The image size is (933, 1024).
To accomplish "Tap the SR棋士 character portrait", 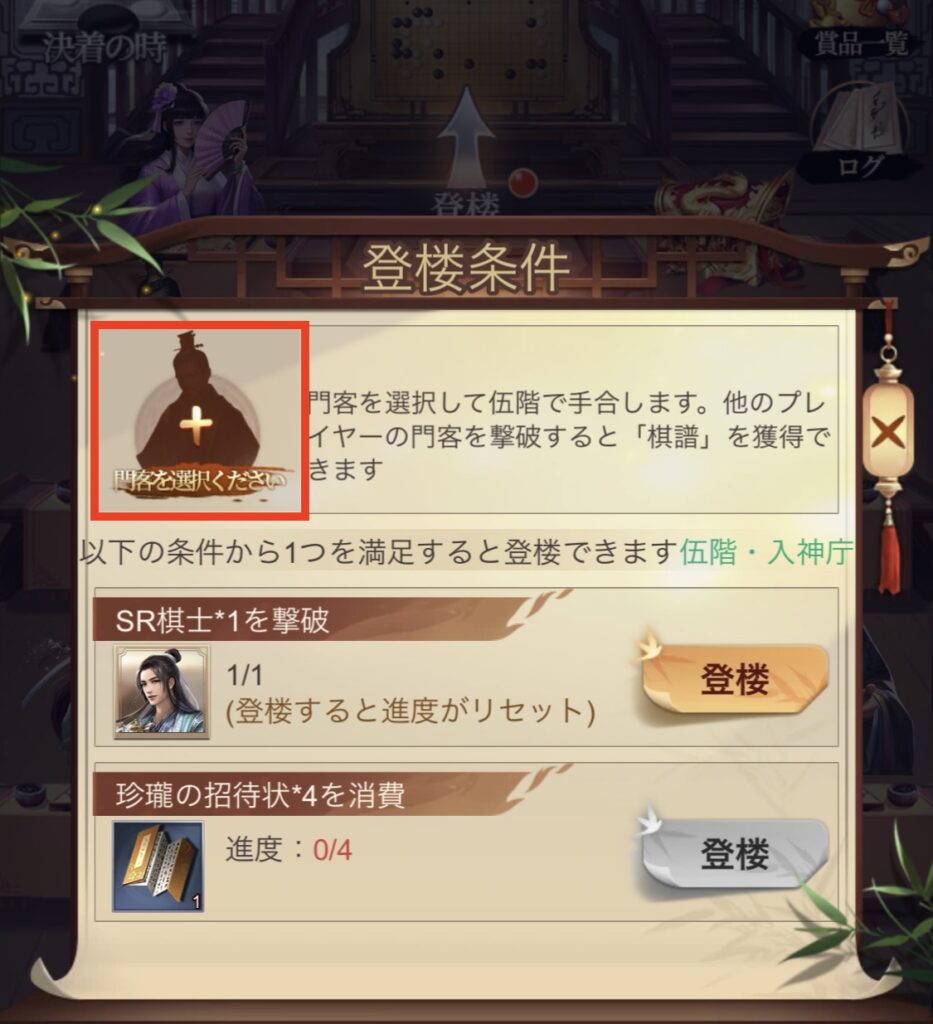I will [x=162, y=692].
